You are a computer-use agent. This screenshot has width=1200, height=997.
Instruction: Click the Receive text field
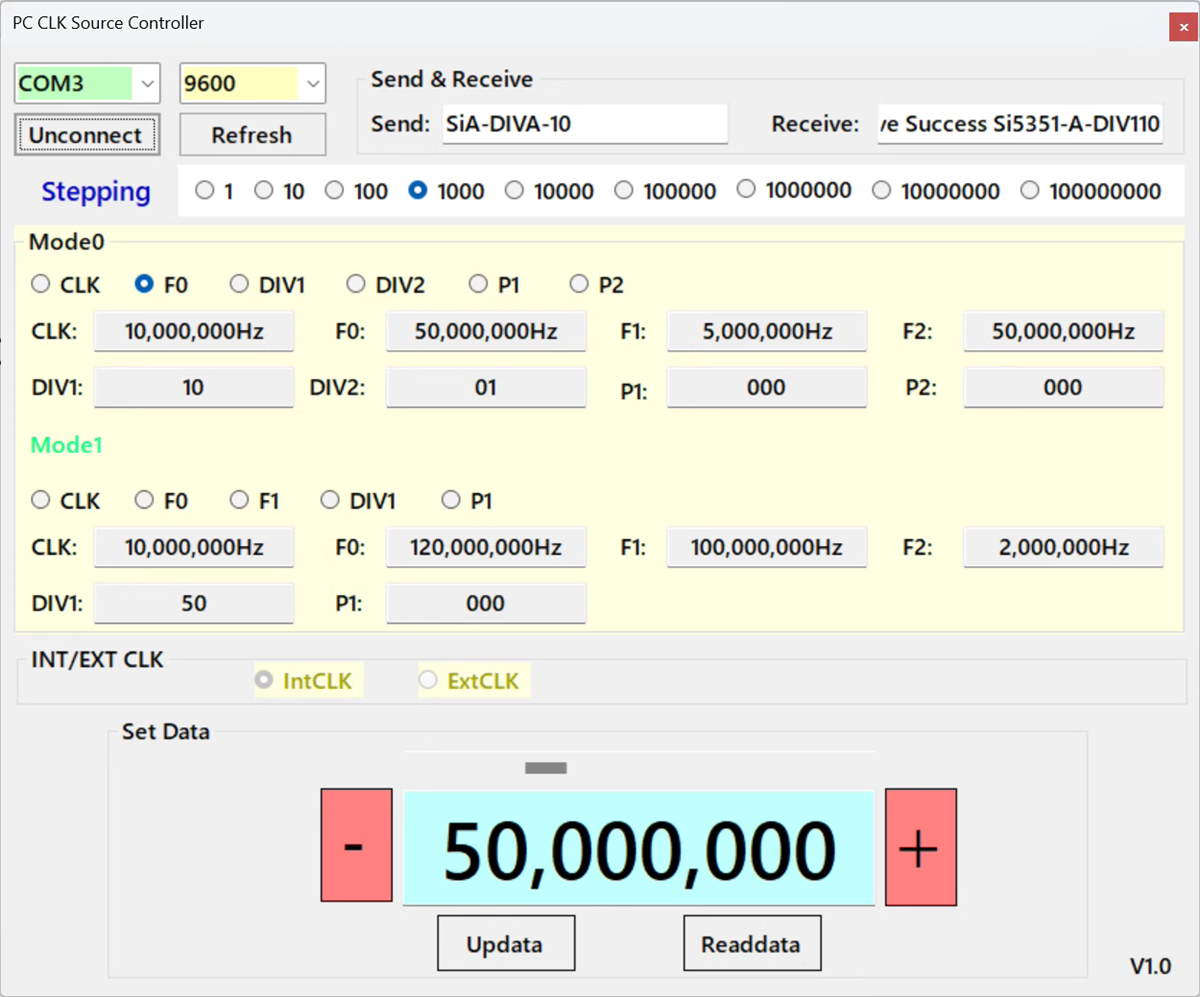coord(1019,124)
